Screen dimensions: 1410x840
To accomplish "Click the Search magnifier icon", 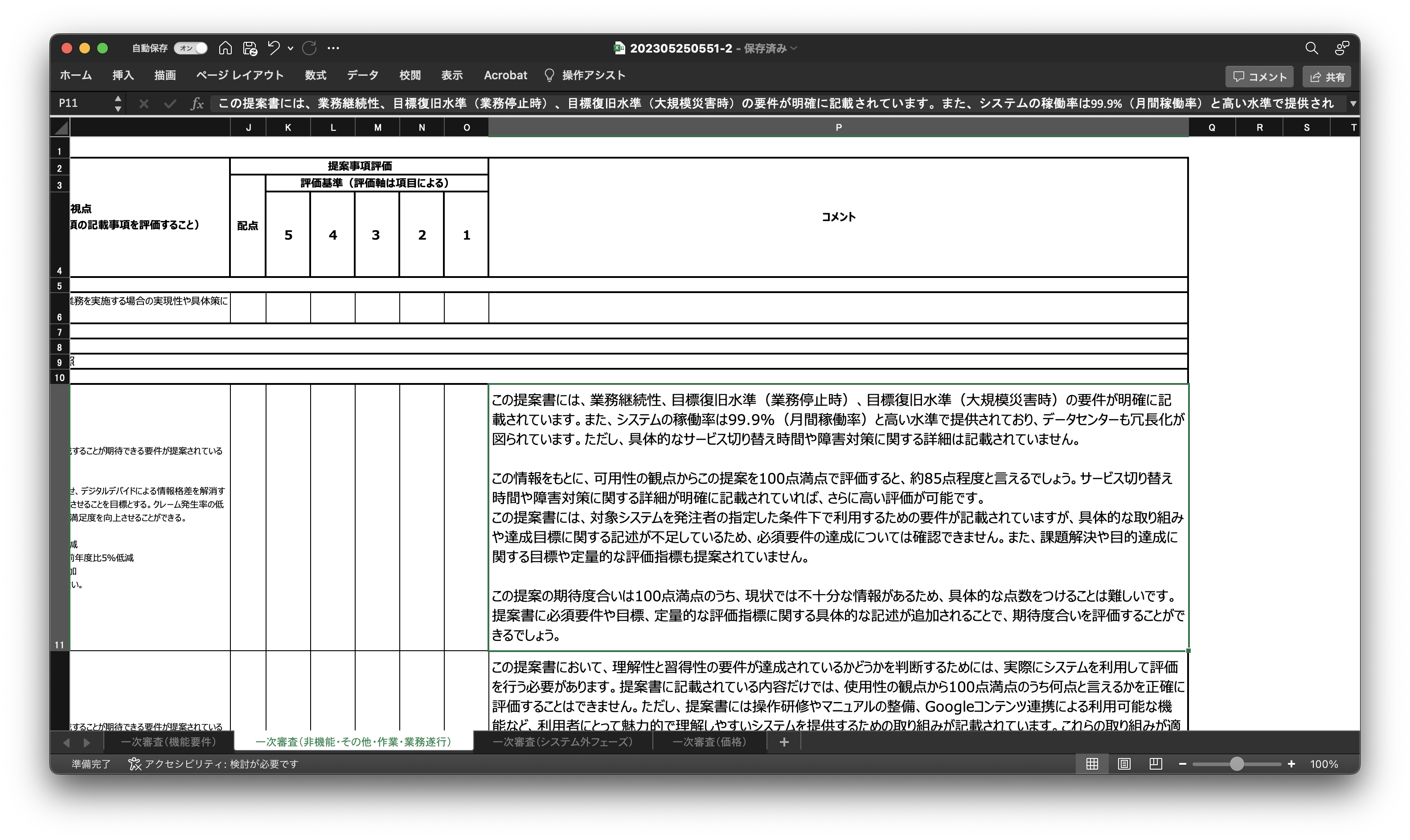I will click(x=1312, y=48).
